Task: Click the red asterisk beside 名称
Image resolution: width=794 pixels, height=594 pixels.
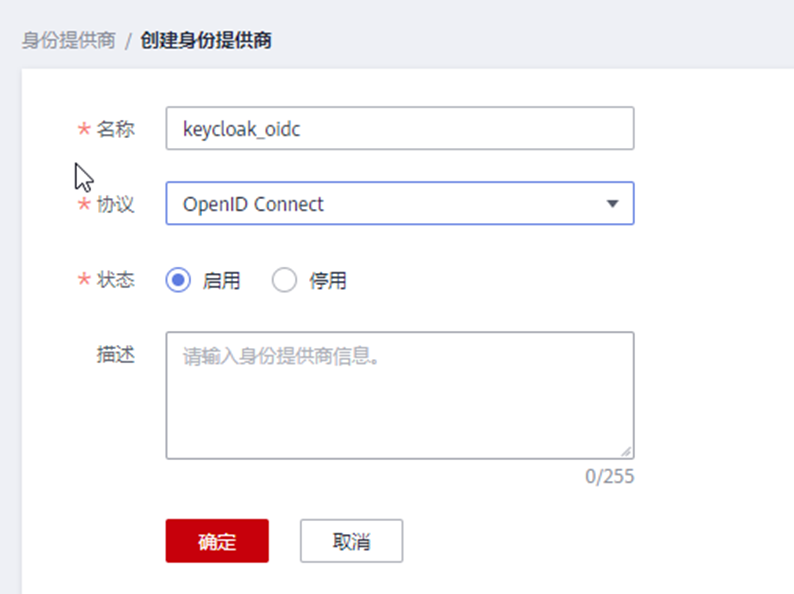Action: click(84, 130)
